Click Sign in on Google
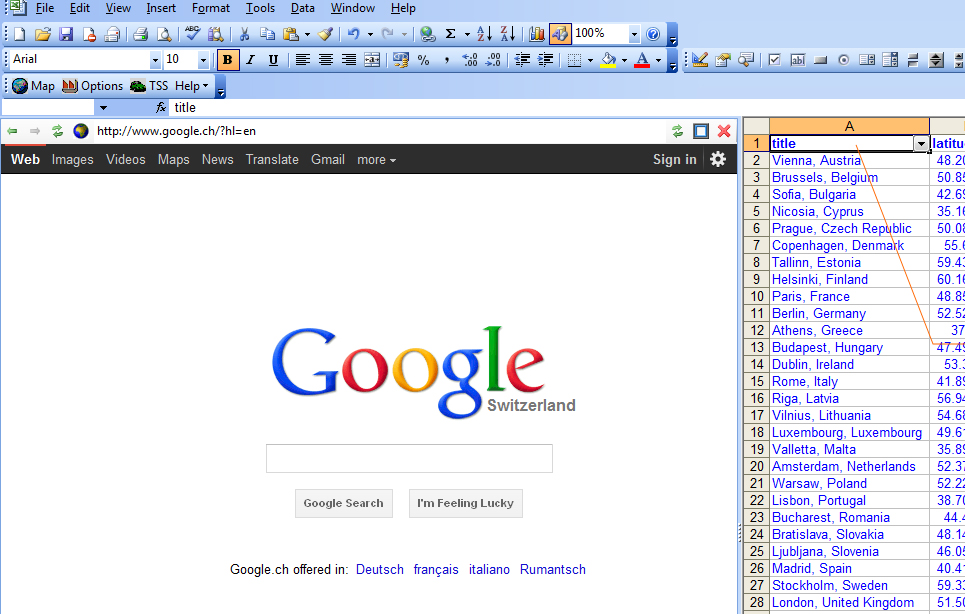This screenshot has height=614, width=965. (675, 160)
